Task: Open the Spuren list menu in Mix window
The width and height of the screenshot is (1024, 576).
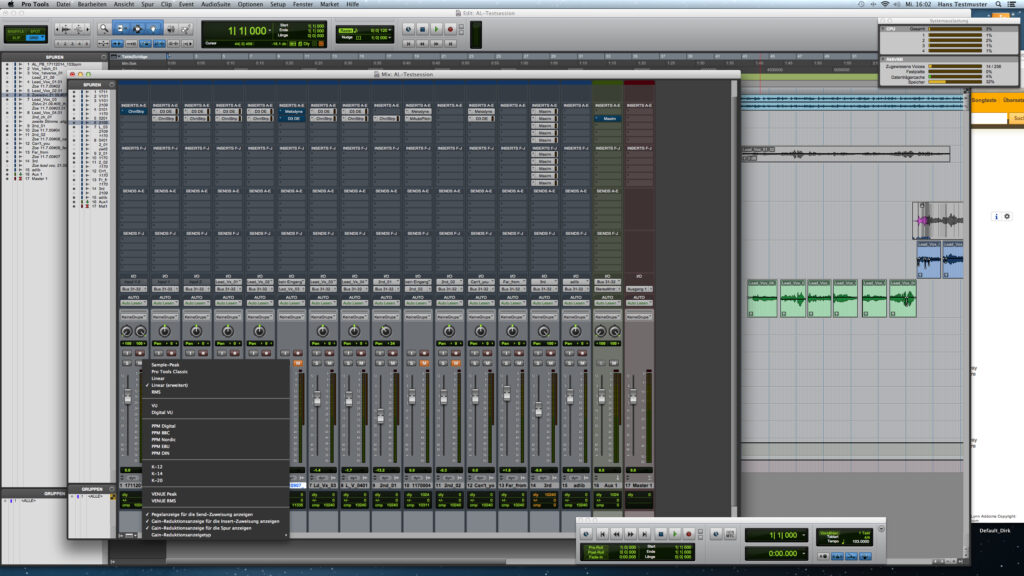Action: (112, 85)
